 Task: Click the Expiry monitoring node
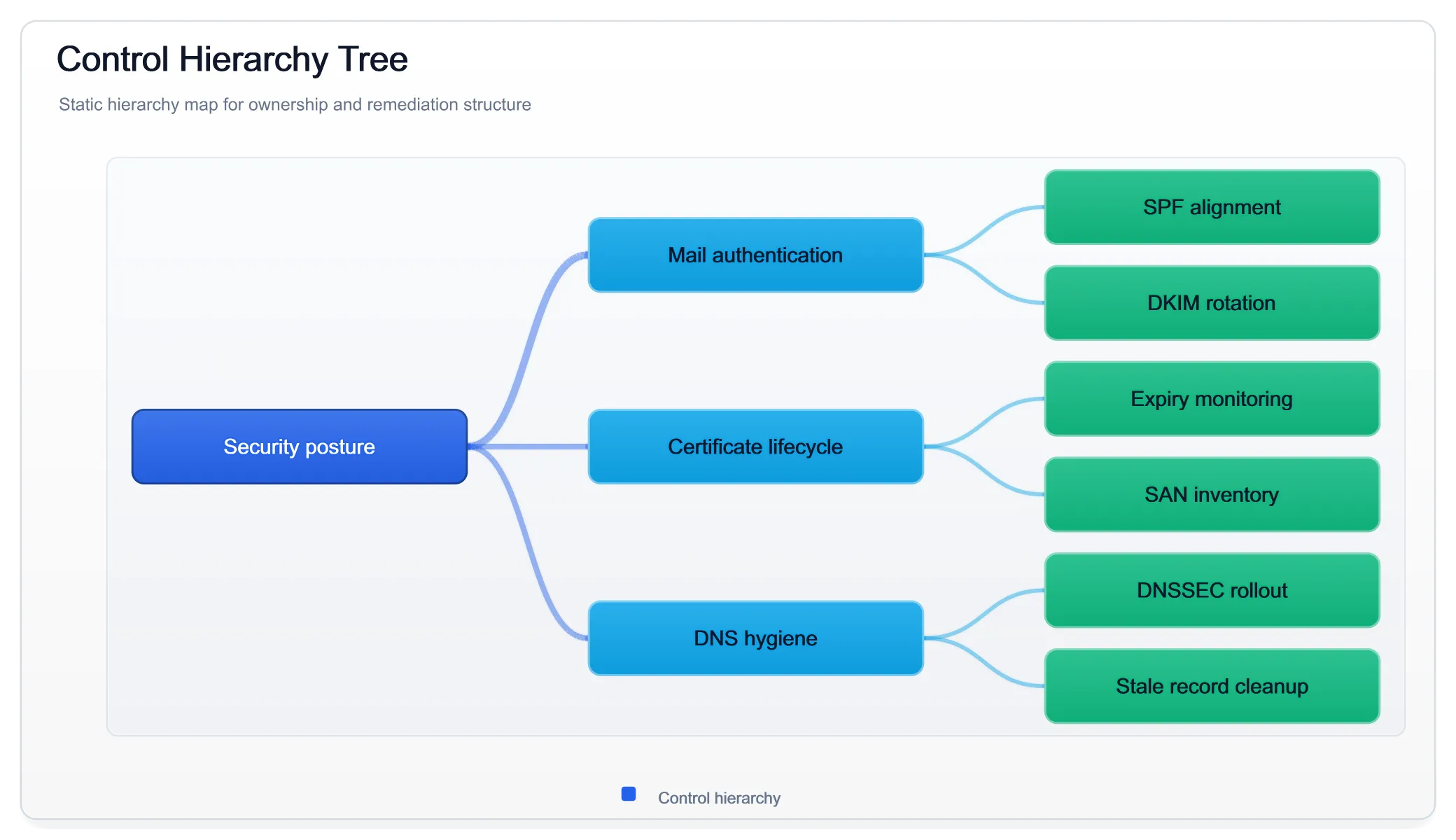[x=1212, y=399]
